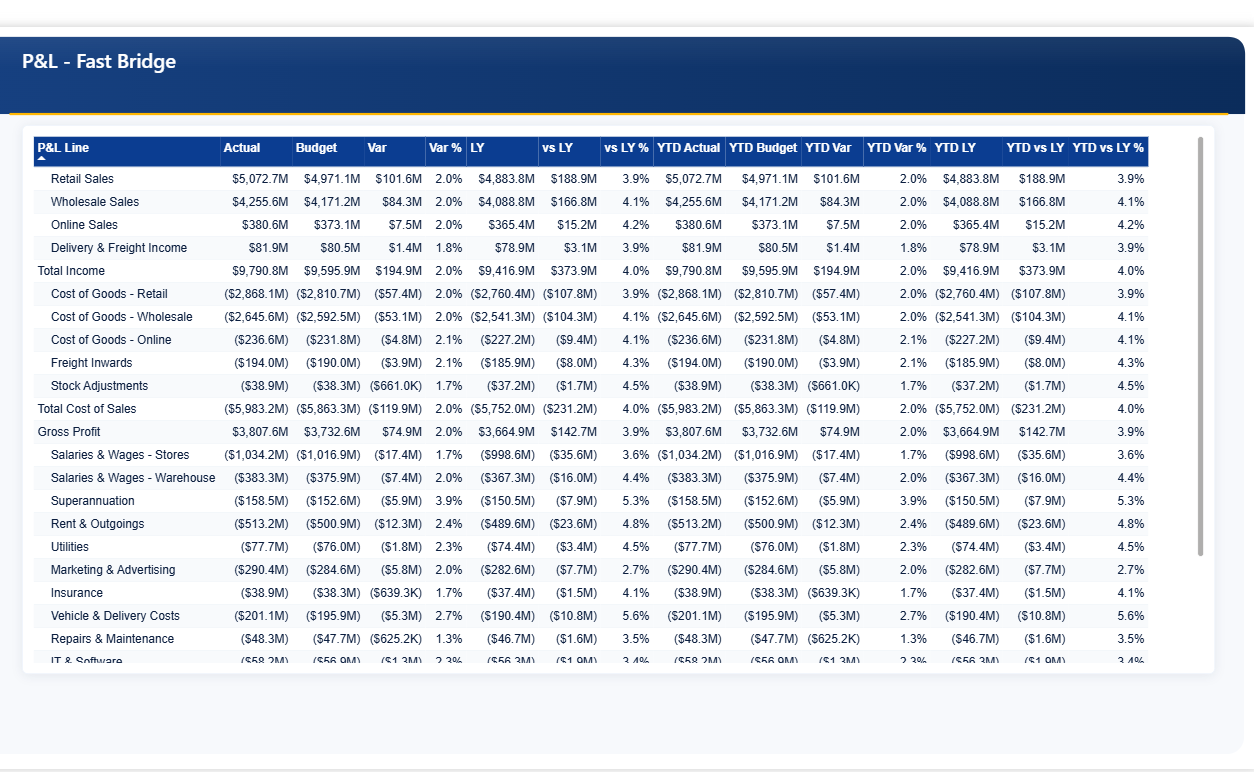This screenshot has height=772, width=1254.
Task: Click the Vehicle & Delivery Costs row label
Action: (x=115, y=616)
